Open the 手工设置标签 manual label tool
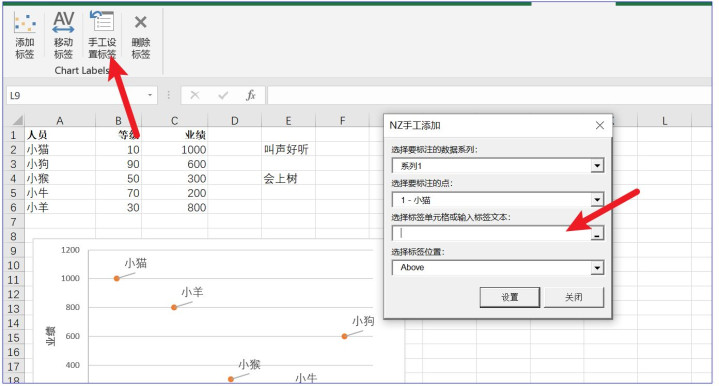Image resolution: width=719 pixels, height=386 pixels. [x=102, y=35]
